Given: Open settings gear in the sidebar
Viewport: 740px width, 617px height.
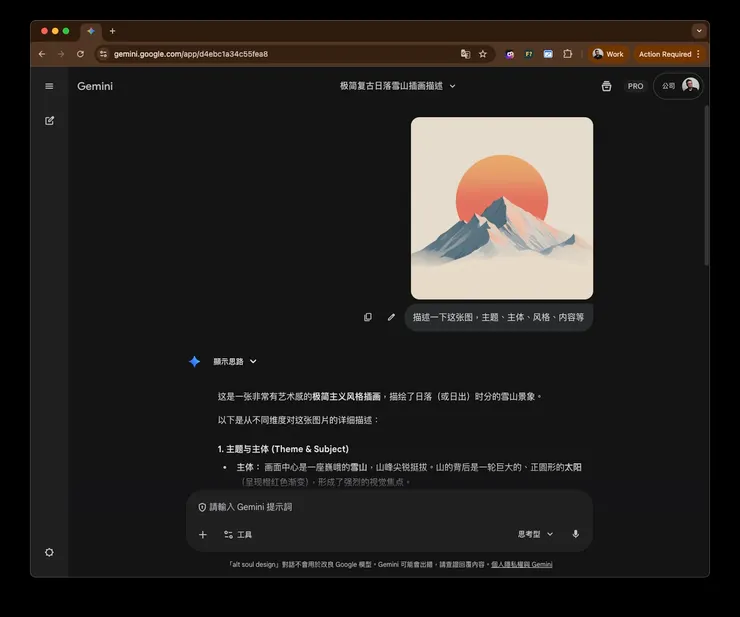Looking at the screenshot, I should point(49,552).
